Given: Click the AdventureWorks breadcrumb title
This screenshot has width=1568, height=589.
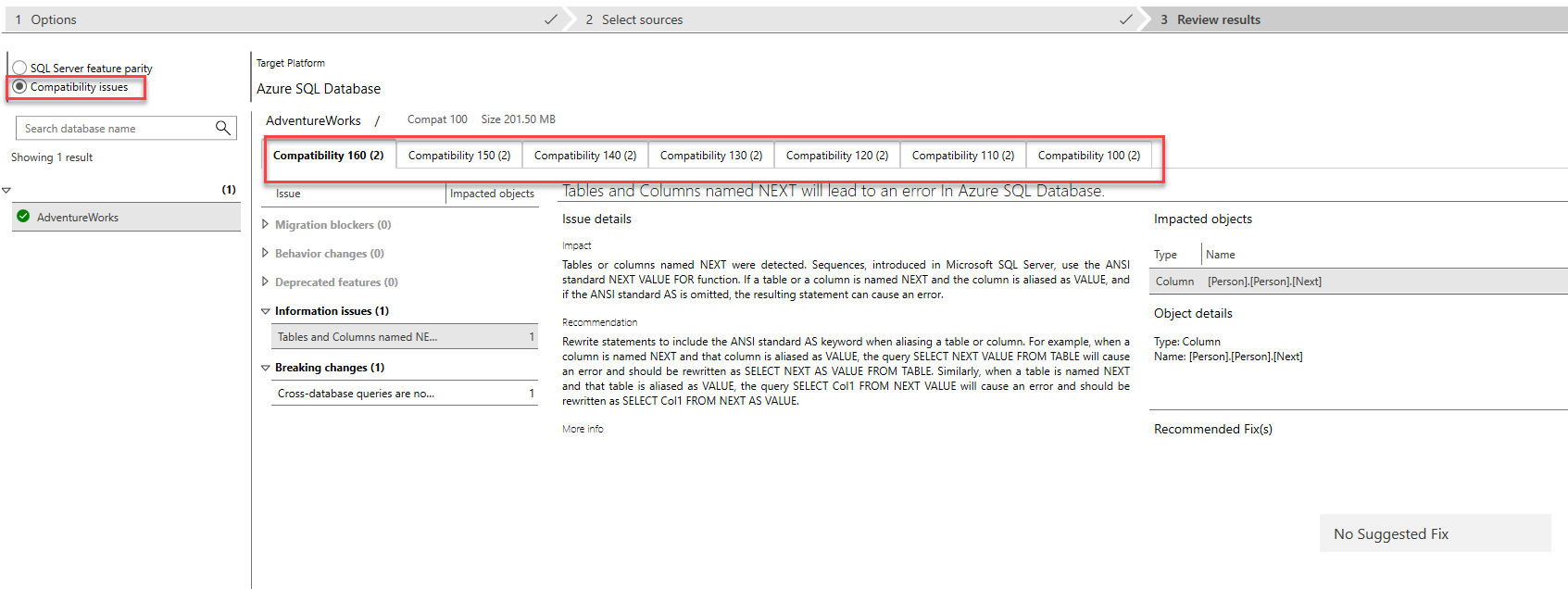Looking at the screenshot, I should (x=313, y=120).
